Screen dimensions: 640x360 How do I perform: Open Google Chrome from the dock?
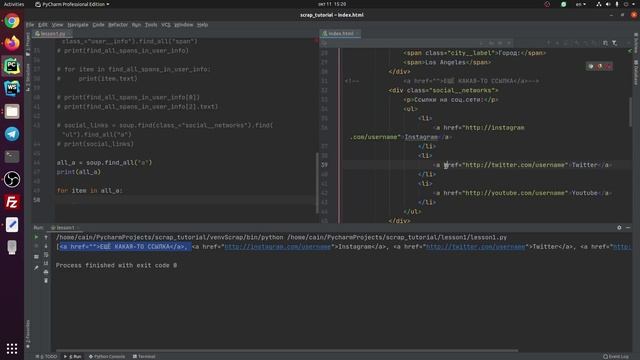coord(12,21)
